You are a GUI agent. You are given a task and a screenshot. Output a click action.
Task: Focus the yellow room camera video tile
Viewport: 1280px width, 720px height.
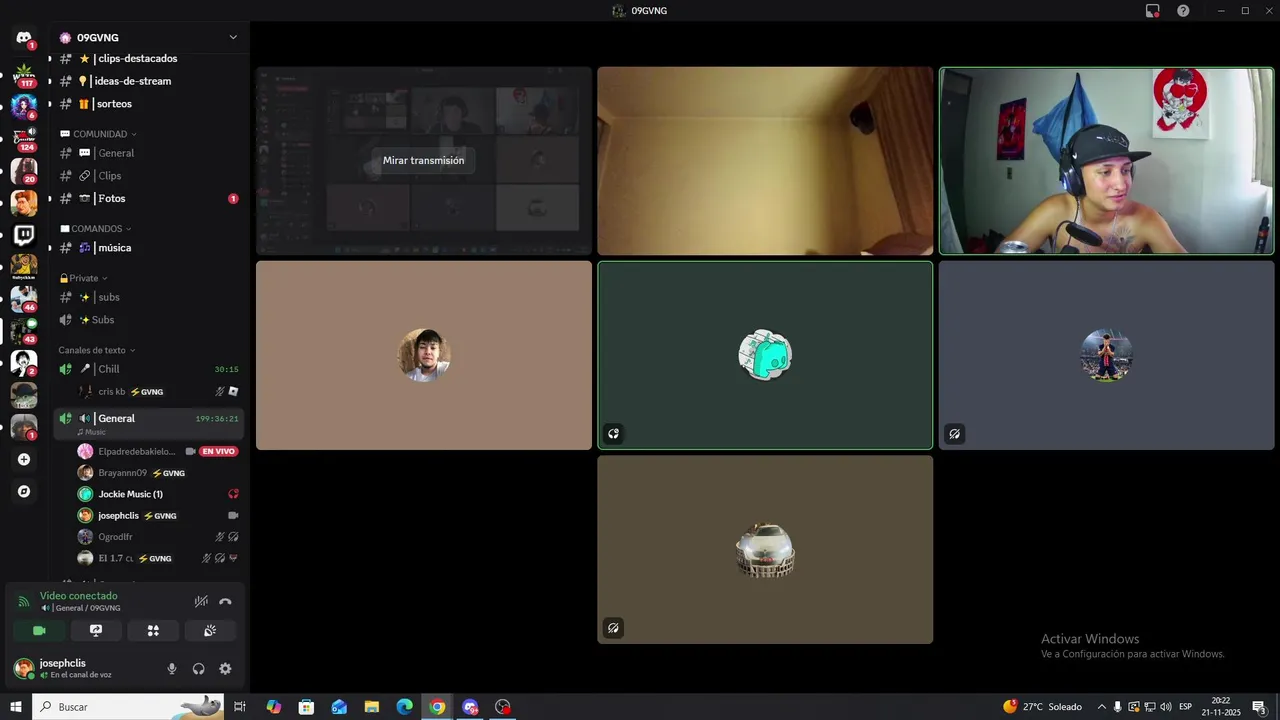pos(765,161)
